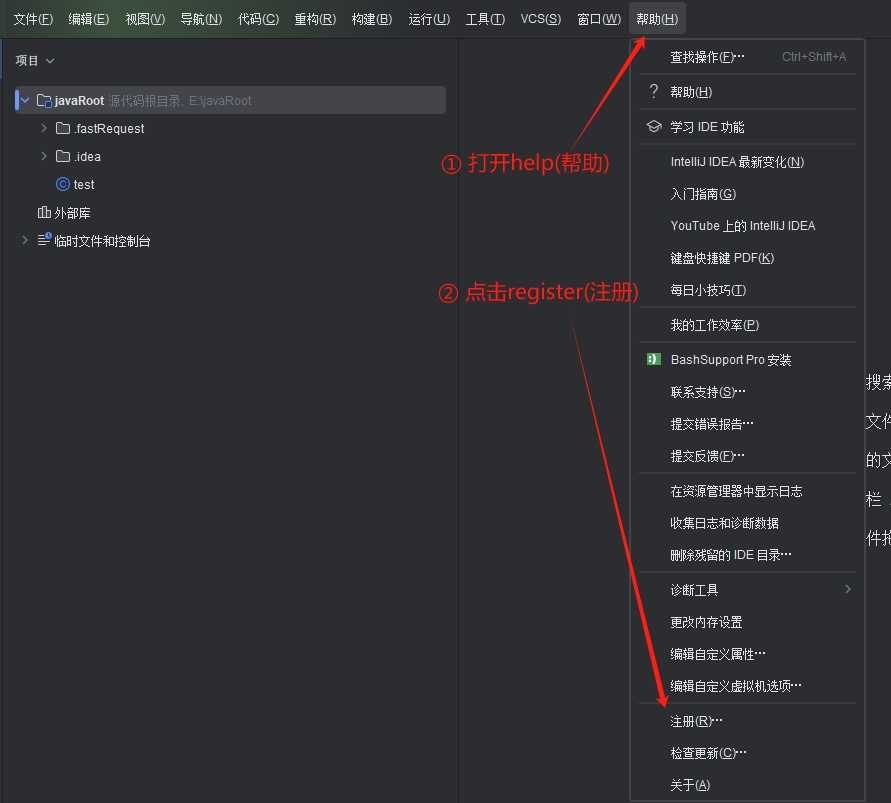Collapse the javaRoot tree node
Viewport: 891px width, 803px height.
(x=25, y=101)
